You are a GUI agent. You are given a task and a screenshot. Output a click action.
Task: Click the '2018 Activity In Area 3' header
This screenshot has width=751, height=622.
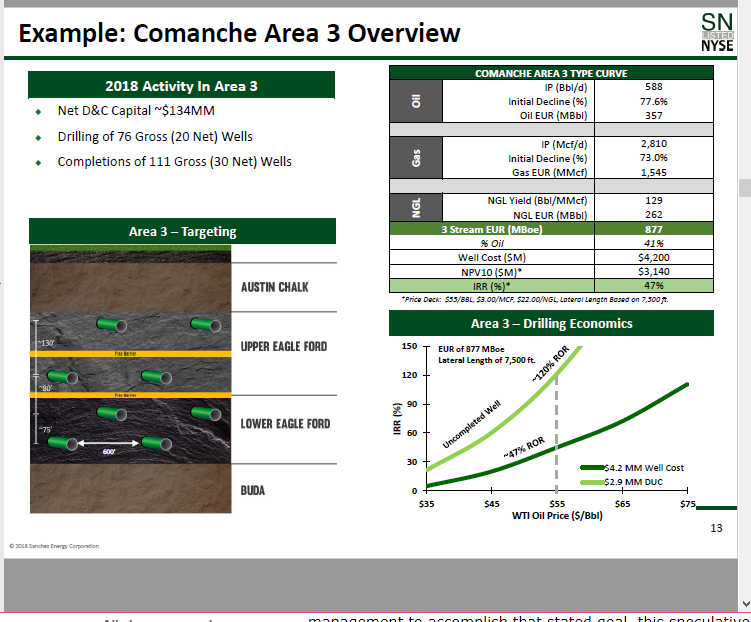pos(182,86)
